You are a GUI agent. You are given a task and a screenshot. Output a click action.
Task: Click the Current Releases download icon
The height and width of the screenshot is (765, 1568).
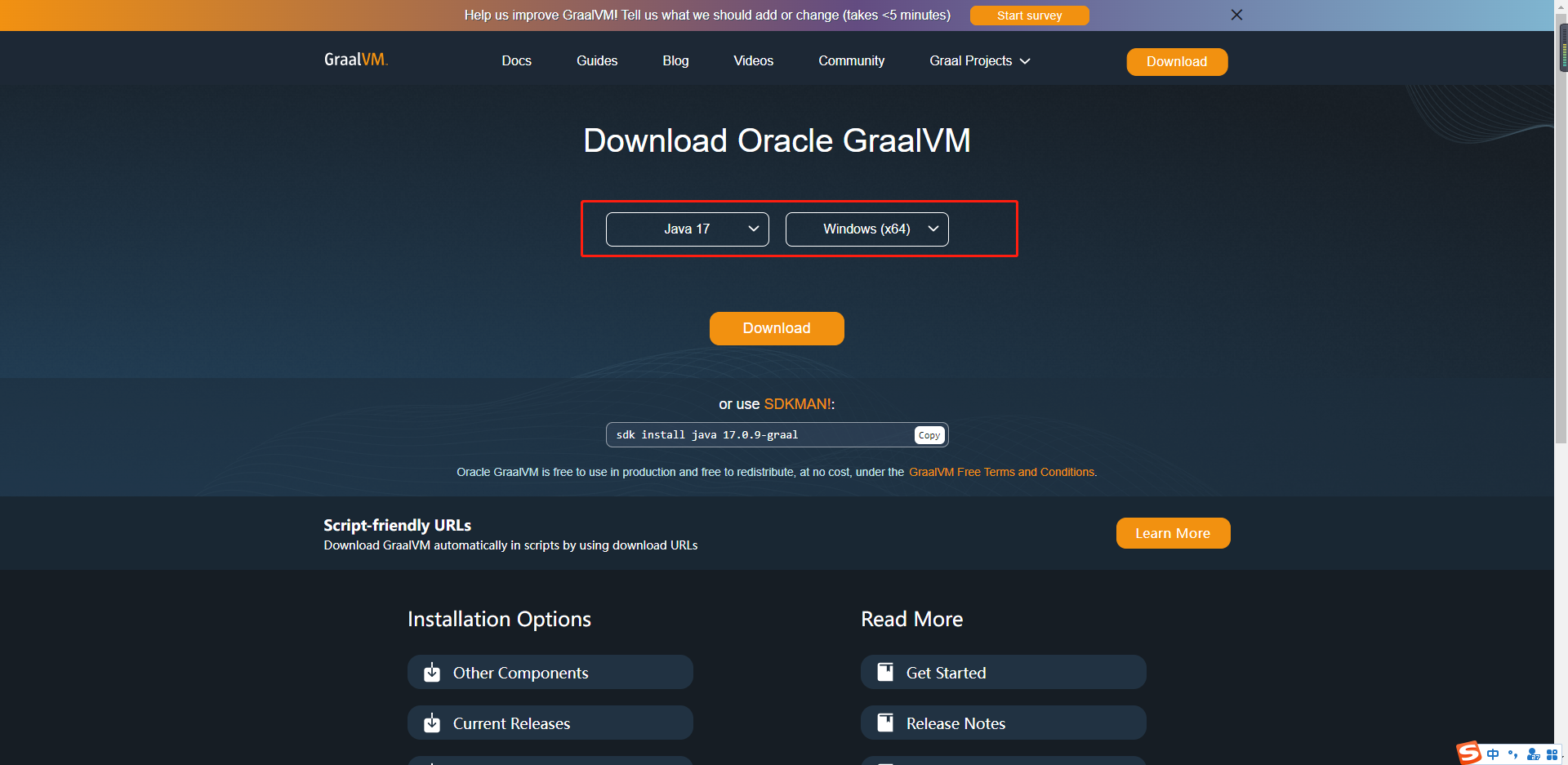tap(432, 723)
